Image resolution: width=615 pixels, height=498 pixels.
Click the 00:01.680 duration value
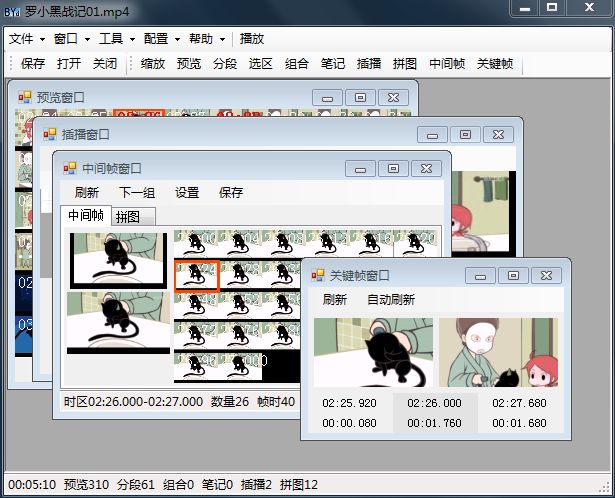(x=519, y=423)
